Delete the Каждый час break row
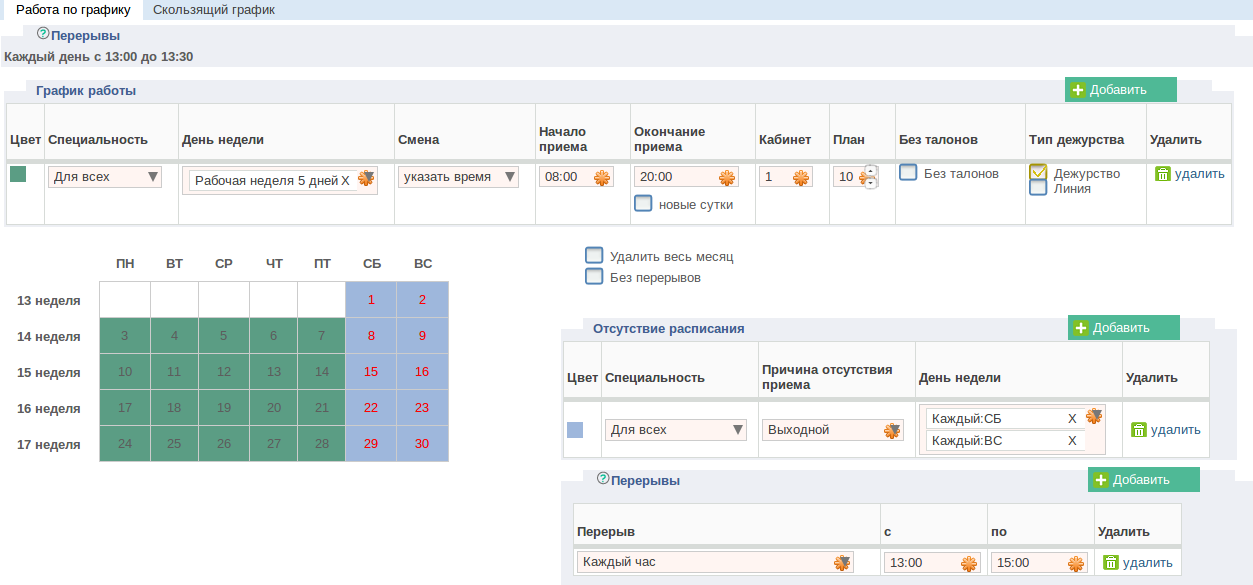The height and width of the screenshot is (585, 1253). click(x=1138, y=563)
